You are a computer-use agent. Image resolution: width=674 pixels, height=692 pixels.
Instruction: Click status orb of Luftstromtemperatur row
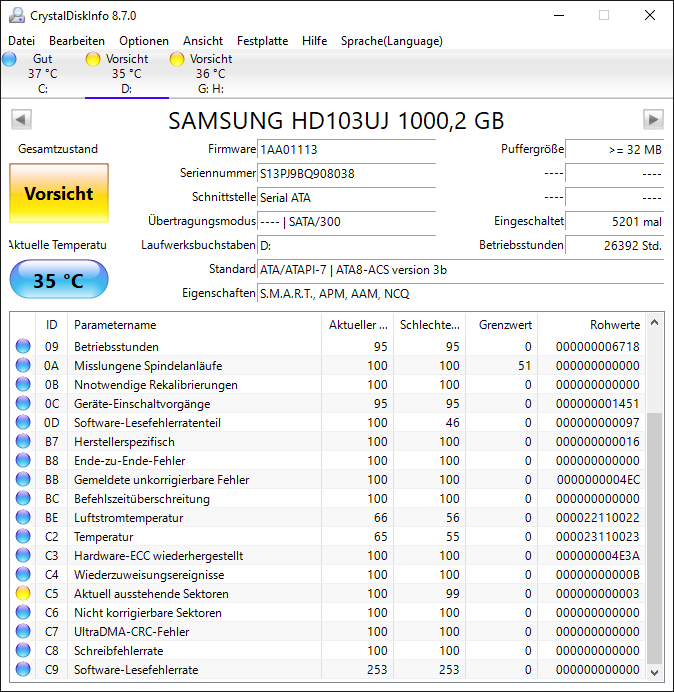[23, 517]
